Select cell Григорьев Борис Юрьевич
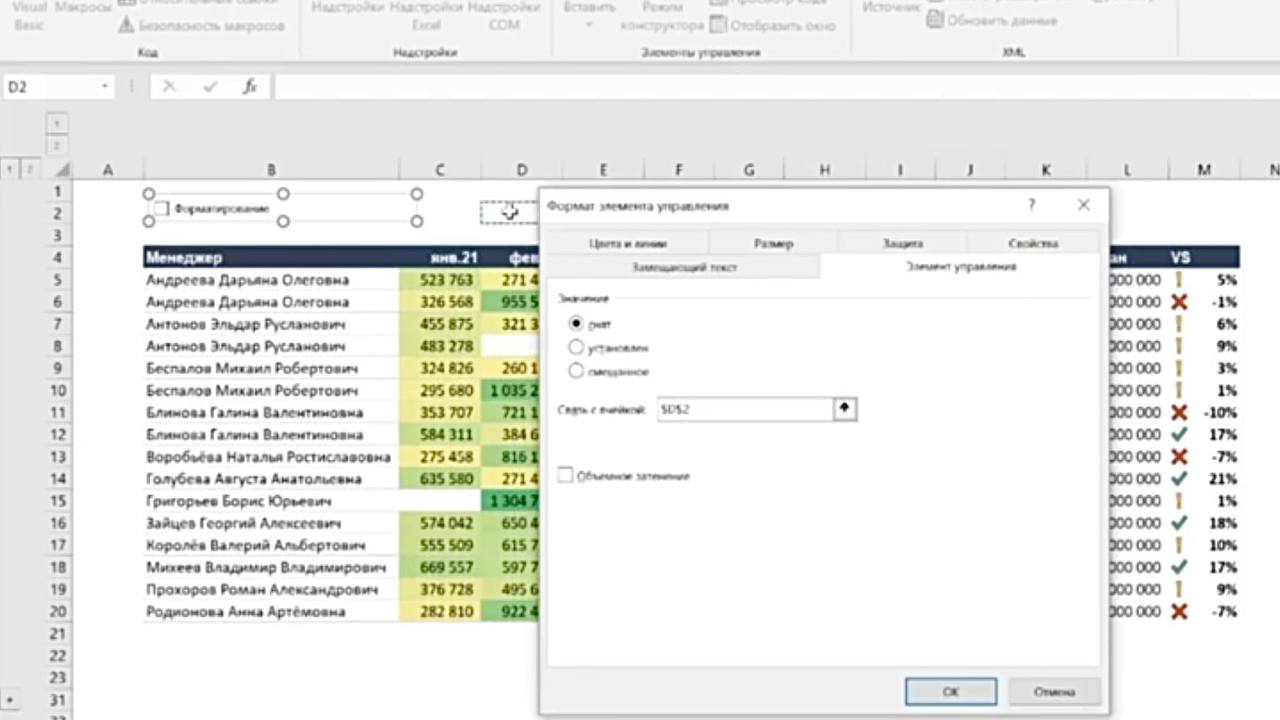This screenshot has width=1280, height=720. pos(271,501)
